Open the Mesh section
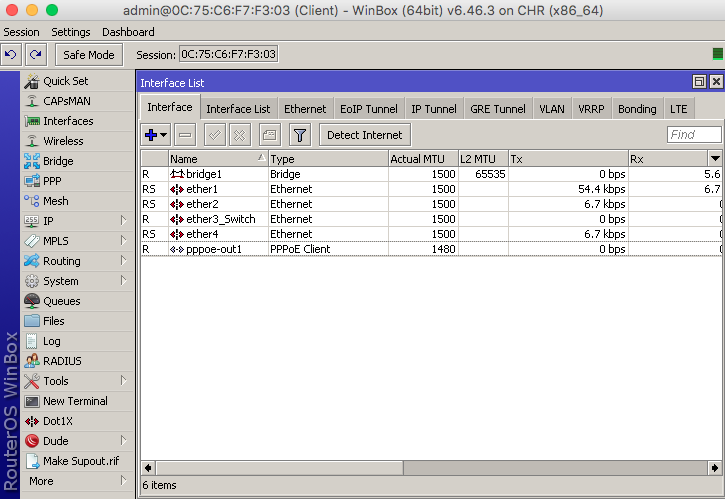The image size is (725, 499). click(78, 201)
